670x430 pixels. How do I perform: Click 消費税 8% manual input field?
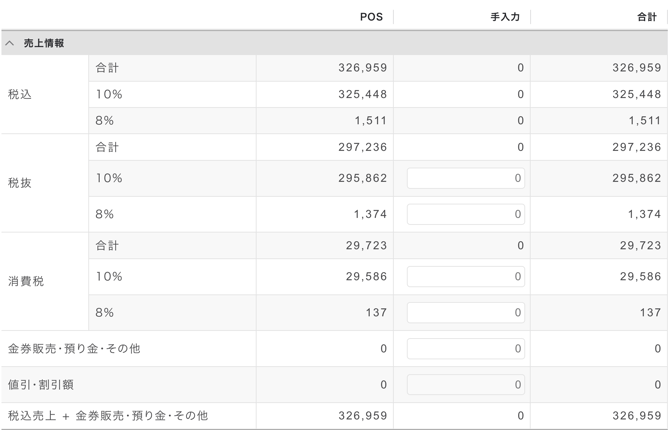(465, 313)
